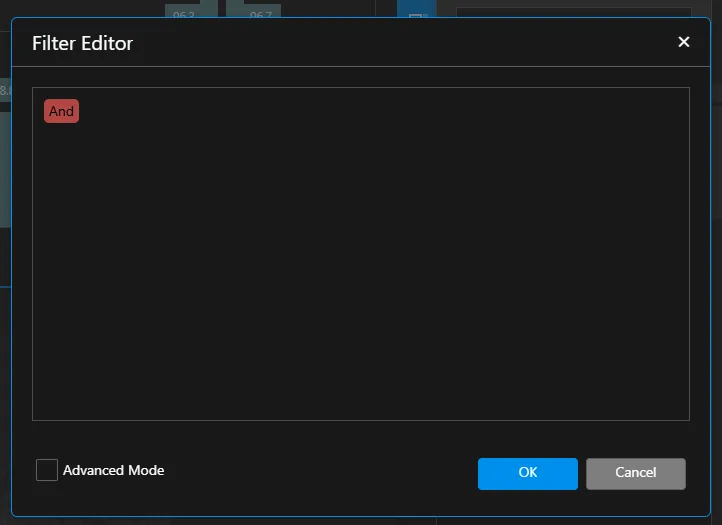Image resolution: width=722 pixels, height=525 pixels.
Task: Click the red And group operator
Action: click(61, 111)
